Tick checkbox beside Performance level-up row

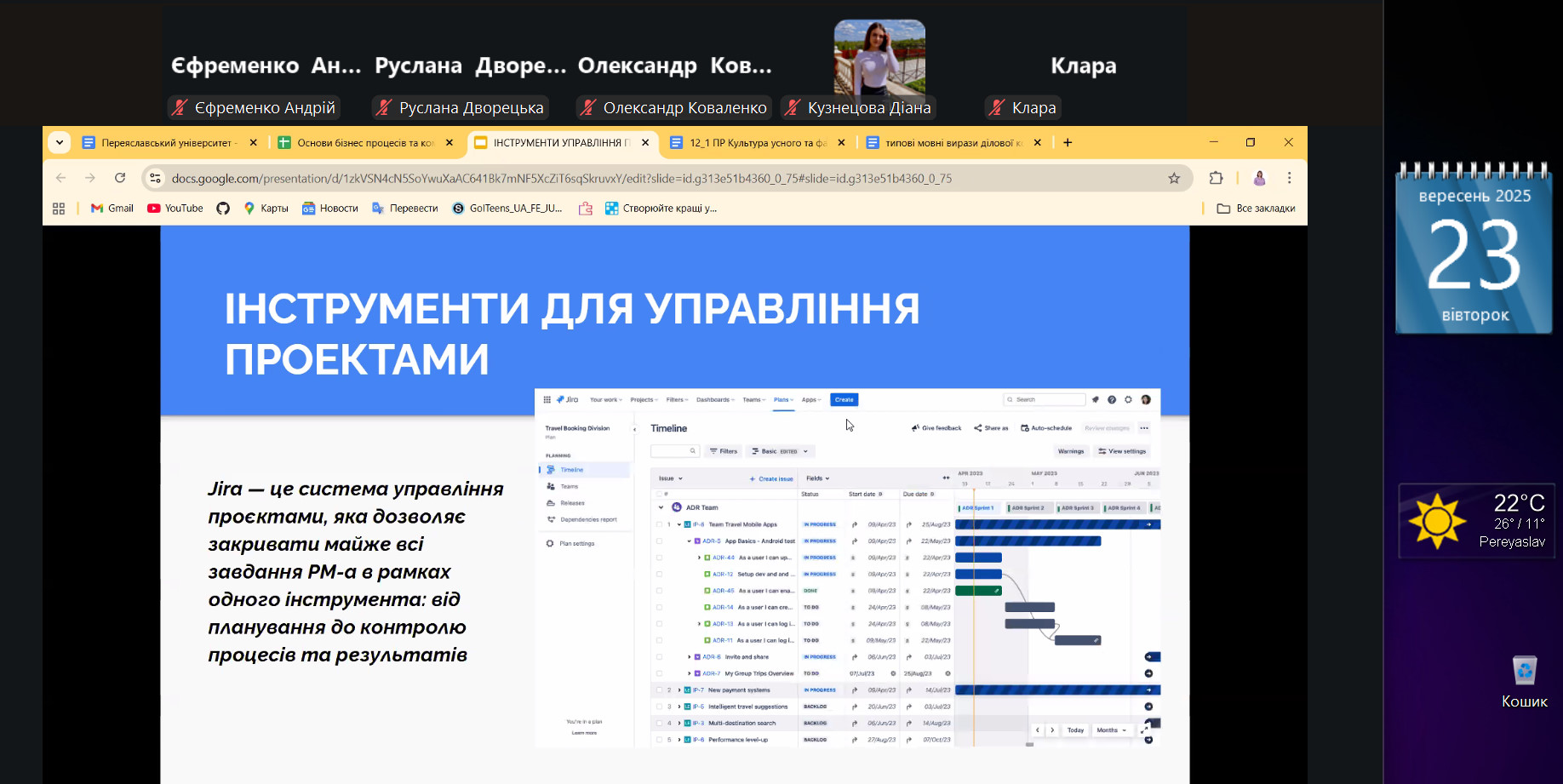coord(659,740)
